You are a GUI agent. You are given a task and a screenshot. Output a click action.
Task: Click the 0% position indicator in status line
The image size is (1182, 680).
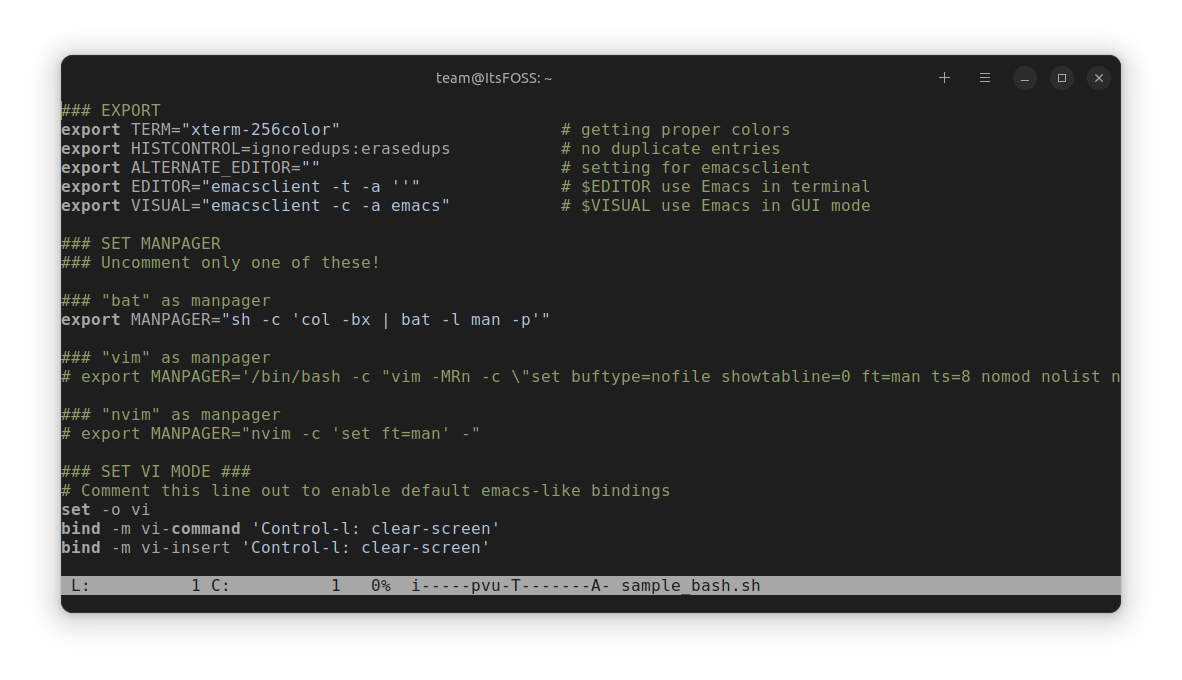(381, 586)
